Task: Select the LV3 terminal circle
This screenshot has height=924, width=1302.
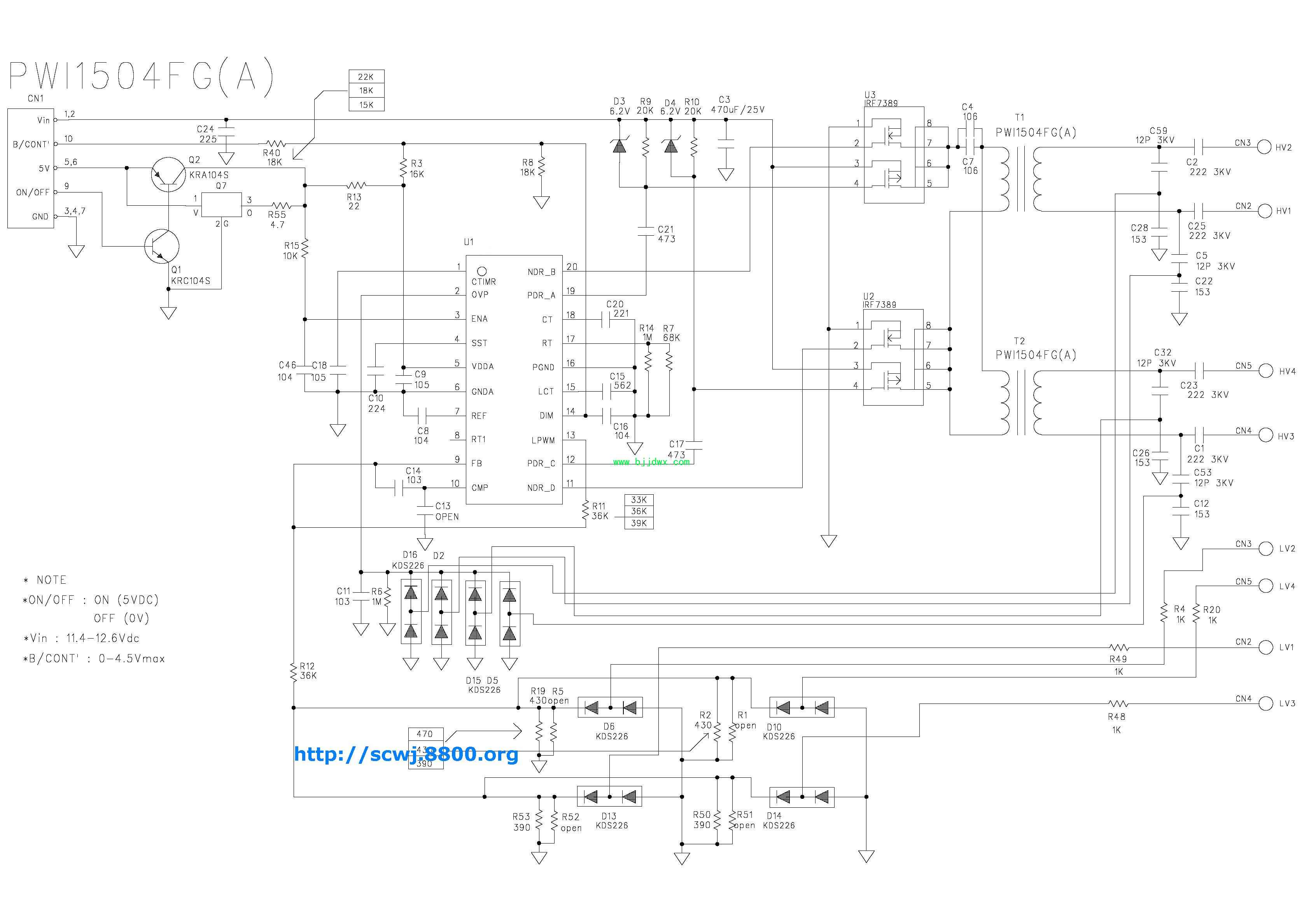Action: coord(1265,703)
